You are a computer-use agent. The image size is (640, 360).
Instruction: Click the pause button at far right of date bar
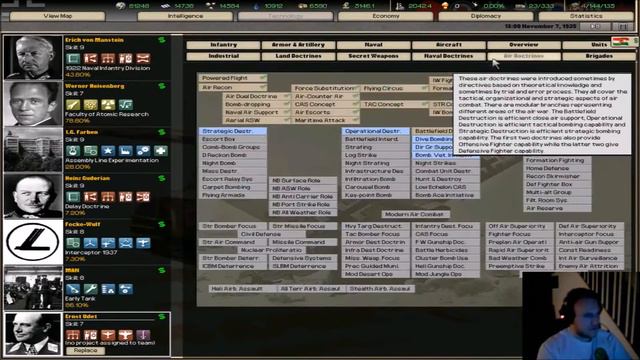coord(623,27)
